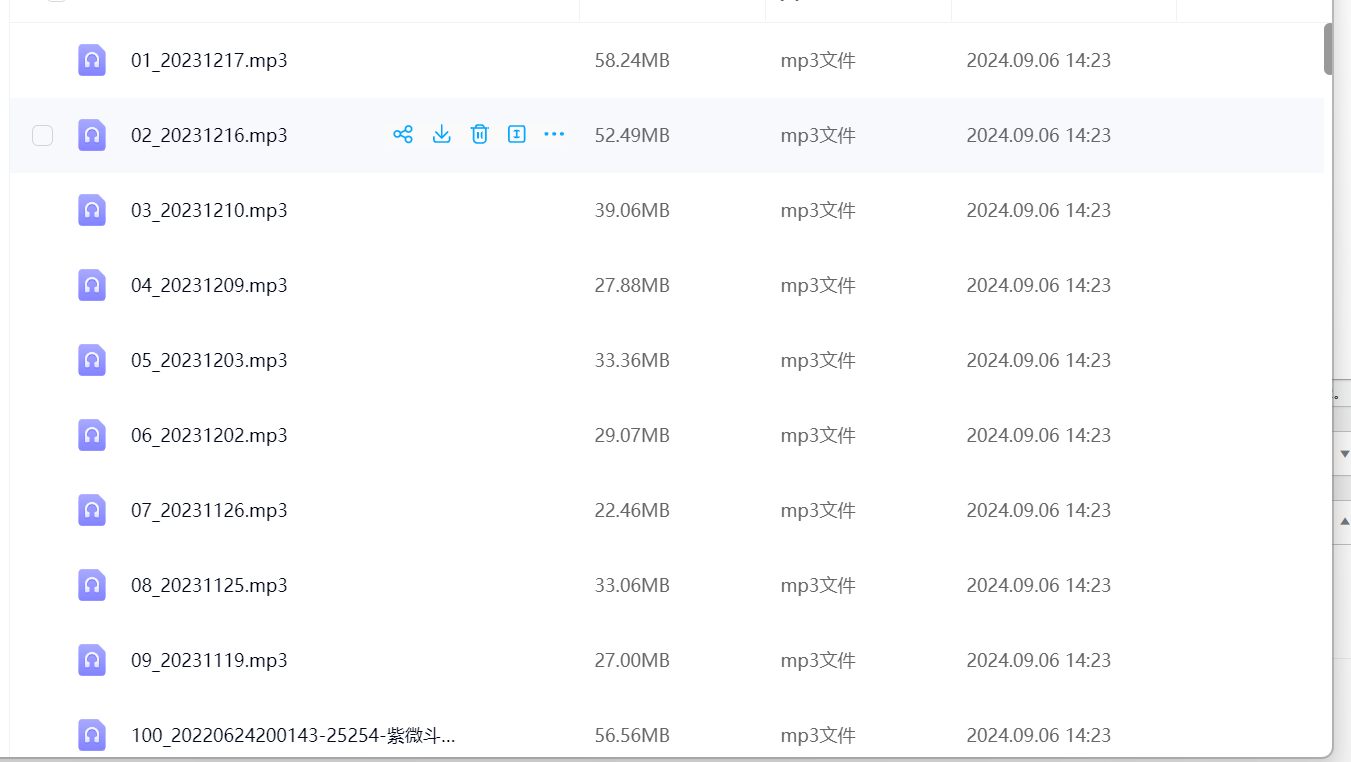This screenshot has height=762, width=1351.
Task: Delete 02_20231216.mp3 via trash icon
Action: pos(480,135)
